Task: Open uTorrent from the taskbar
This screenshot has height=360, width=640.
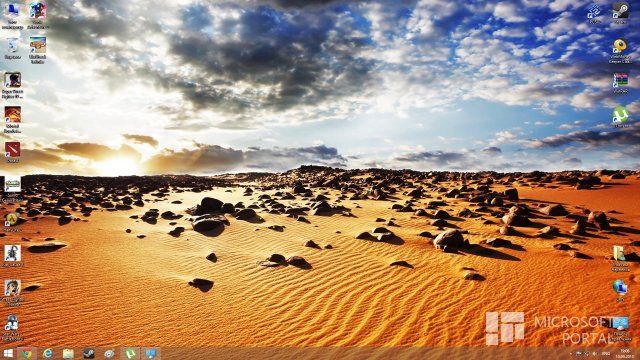Action: click(x=130, y=354)
